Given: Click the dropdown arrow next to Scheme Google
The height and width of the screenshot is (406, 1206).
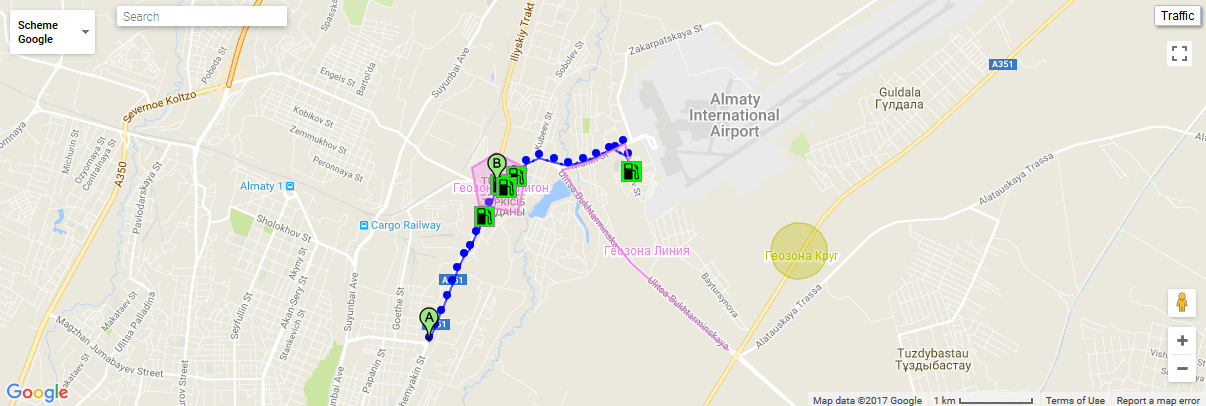Looking at the screenshot, I should [x=85, y=32].
